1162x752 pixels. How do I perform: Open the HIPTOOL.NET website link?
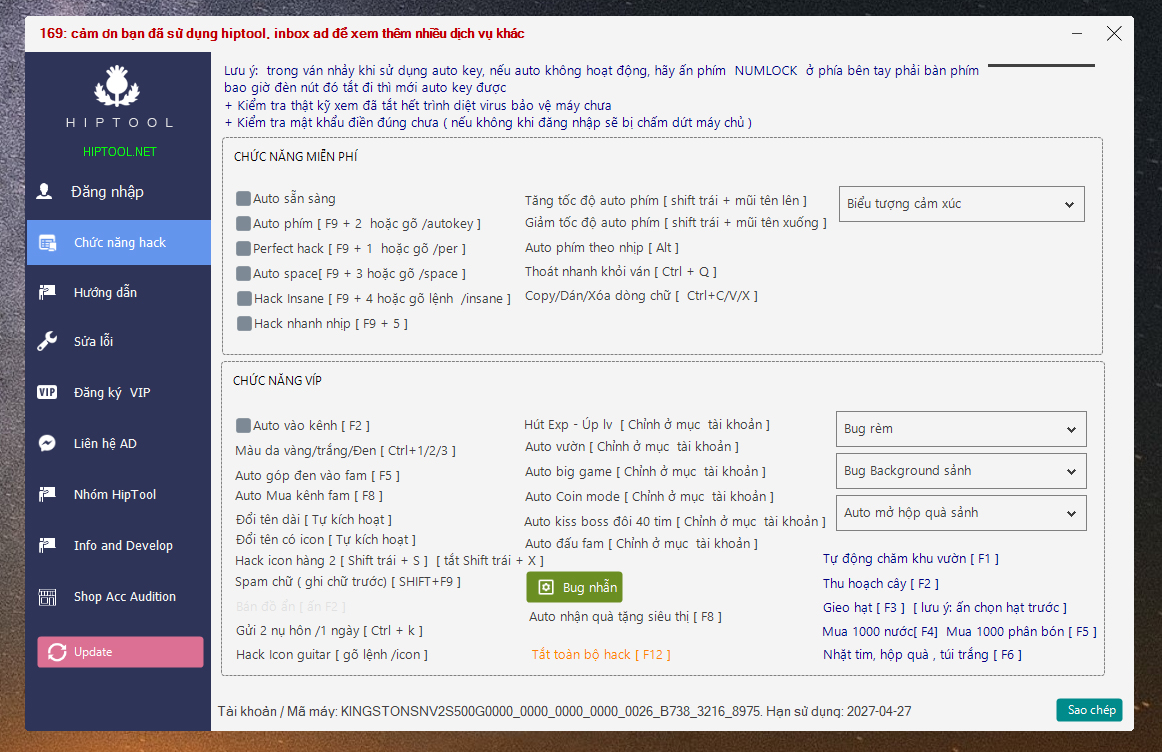(119, 152)
